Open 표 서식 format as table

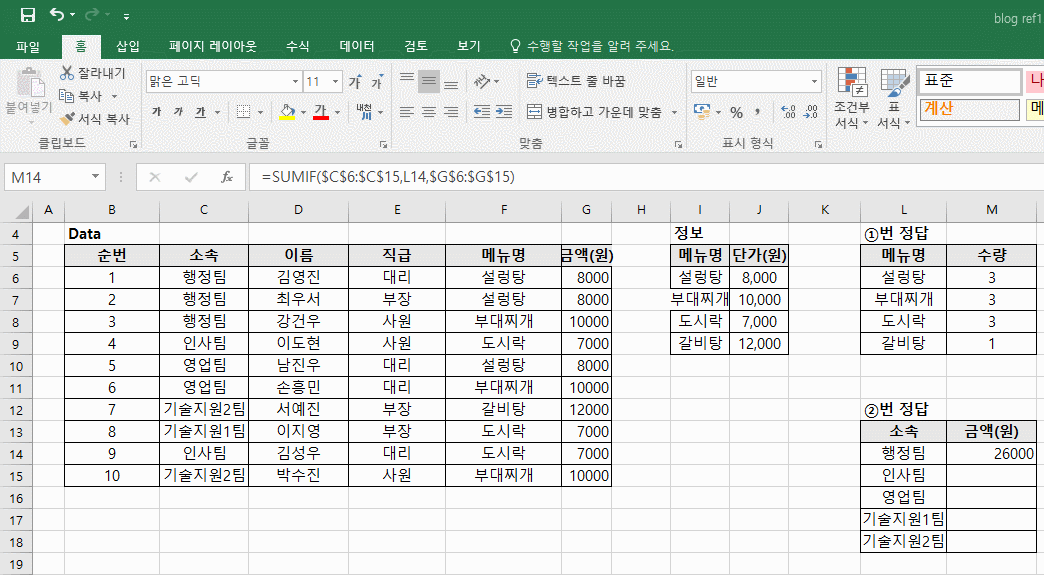[x=893, y=98]
